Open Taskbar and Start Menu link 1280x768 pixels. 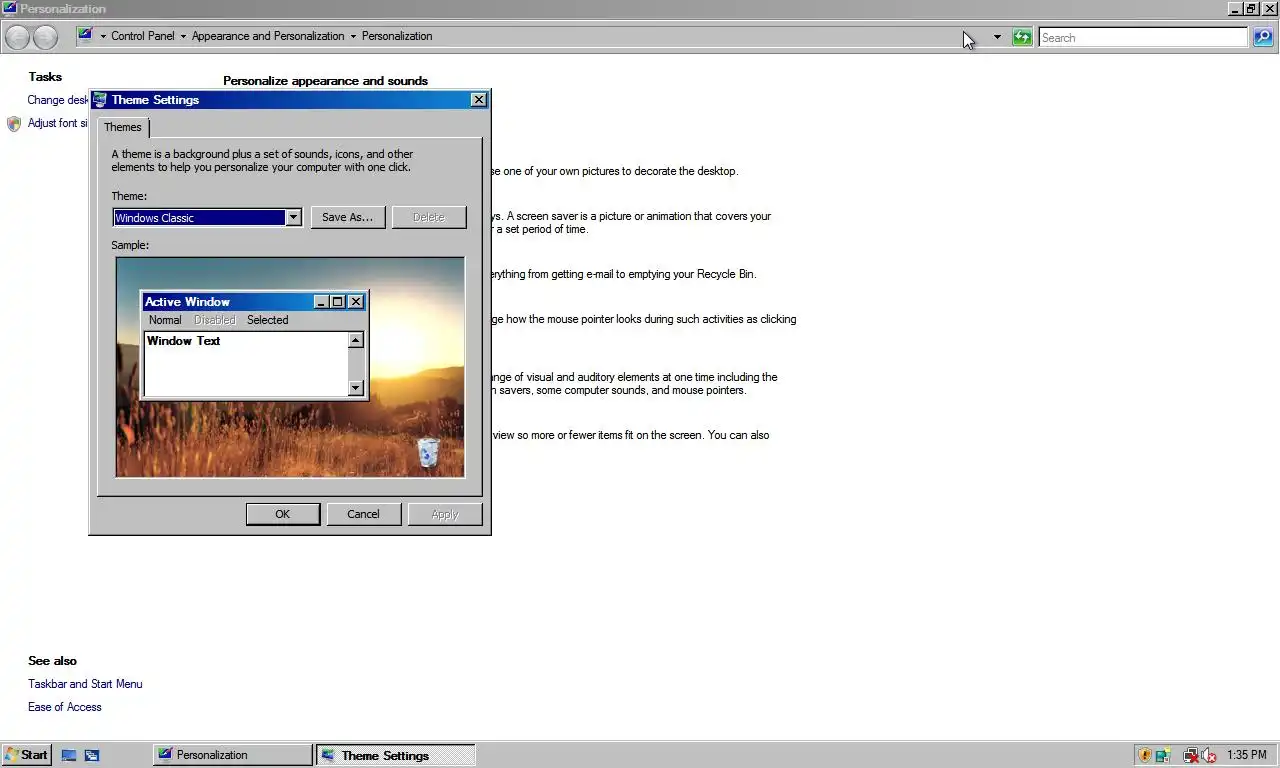[85, 684]
